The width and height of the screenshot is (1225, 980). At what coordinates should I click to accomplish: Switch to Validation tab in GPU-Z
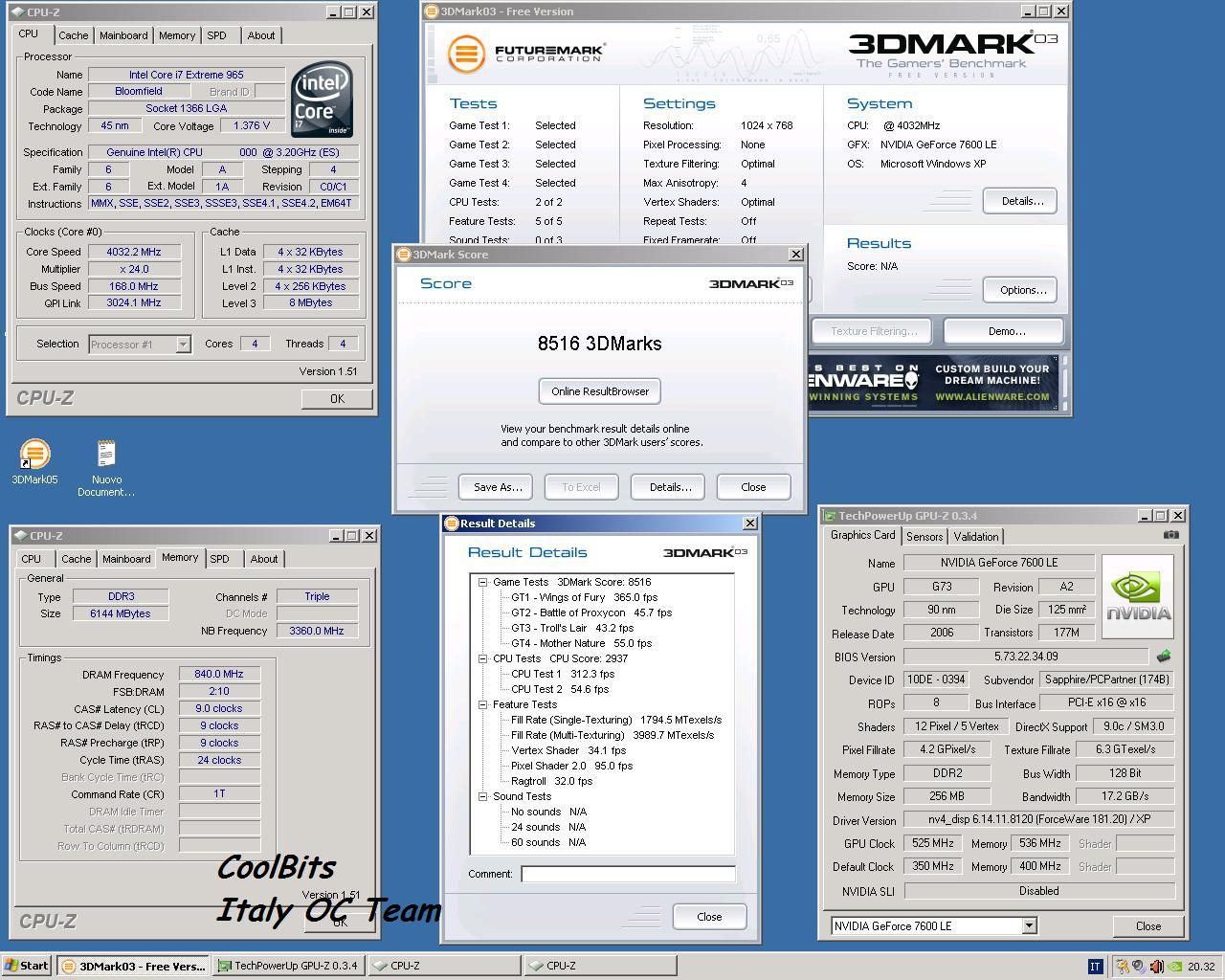click(976, 537)
